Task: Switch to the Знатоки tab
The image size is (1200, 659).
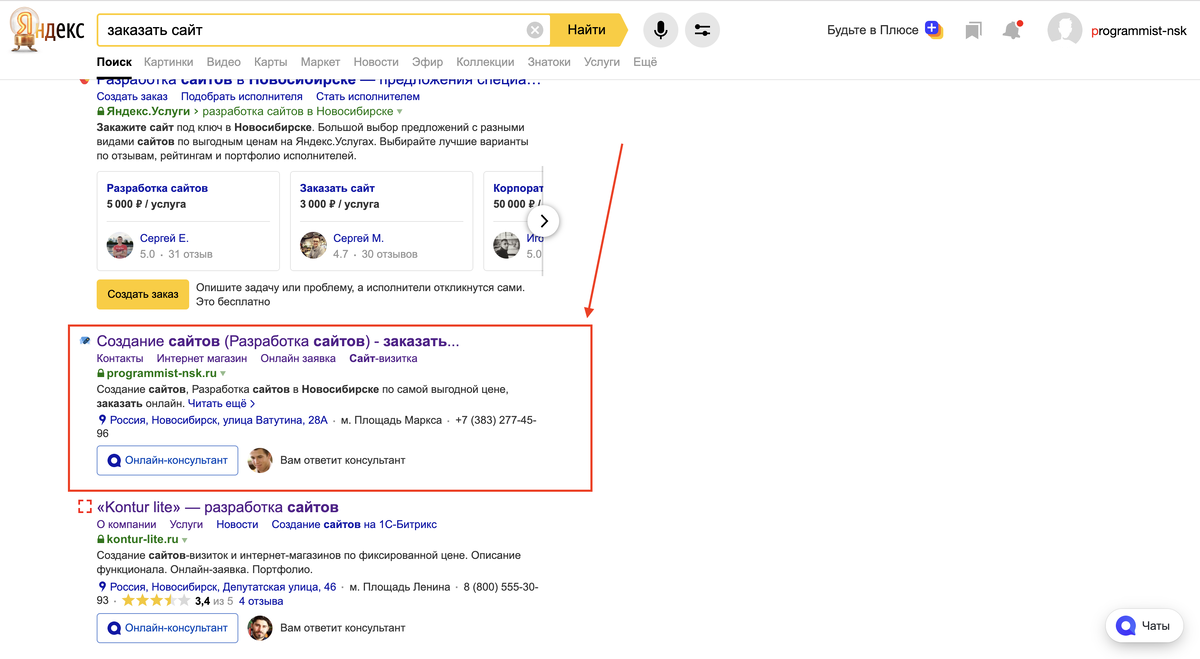Action: 549,62
